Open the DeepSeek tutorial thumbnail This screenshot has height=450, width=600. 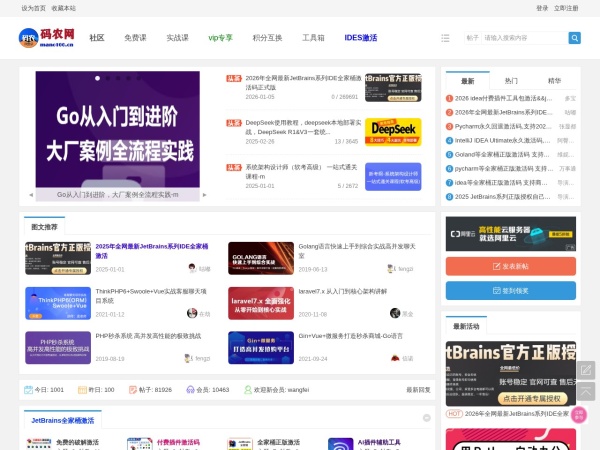tap(392, 132)
